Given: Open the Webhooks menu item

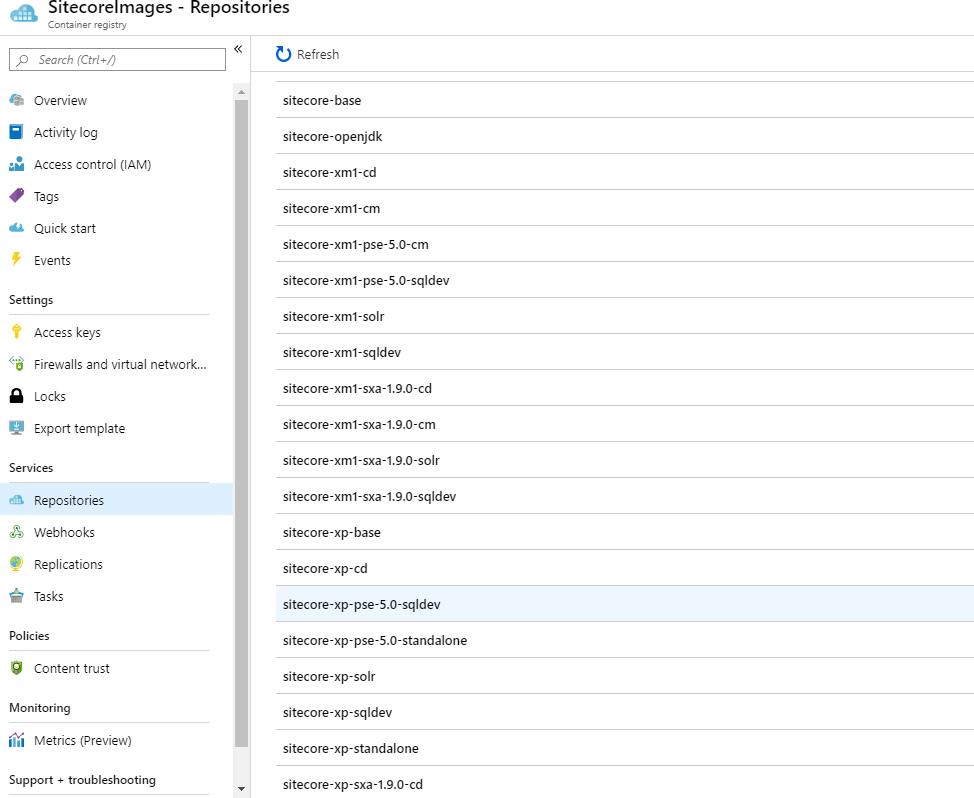Looking at the screenshot, I should (64, 532).
